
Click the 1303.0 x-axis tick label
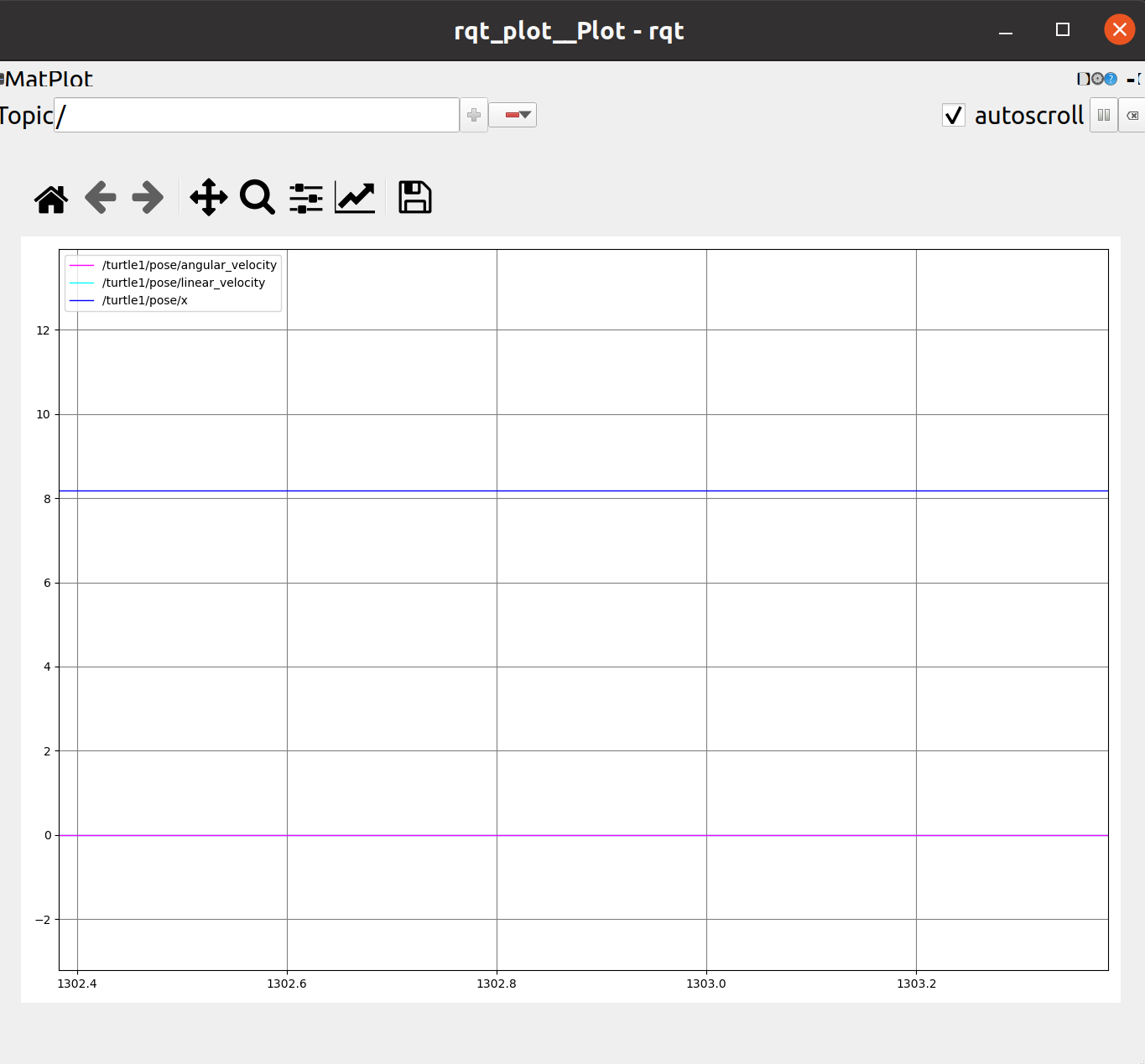(x=706, y=984)
